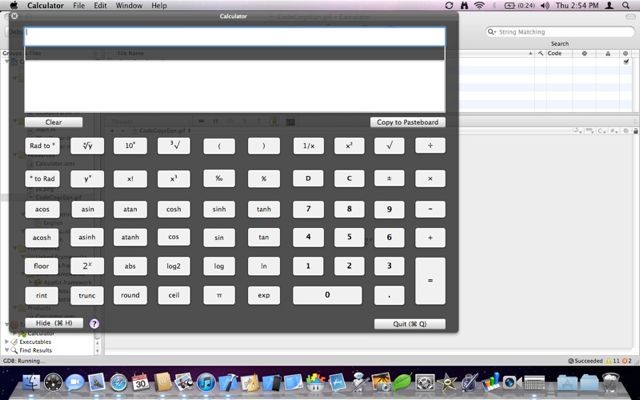This screenshot has height=400, width=640.
Task: Click the String Matching search field
Action: coord(560,32)
